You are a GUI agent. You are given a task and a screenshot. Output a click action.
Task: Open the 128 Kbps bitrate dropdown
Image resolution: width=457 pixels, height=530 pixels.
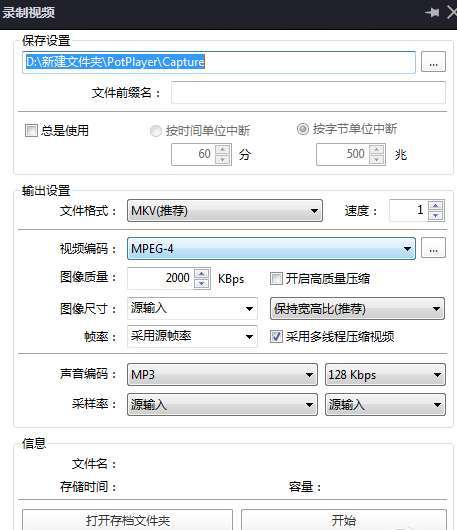(x=385, y=375)
